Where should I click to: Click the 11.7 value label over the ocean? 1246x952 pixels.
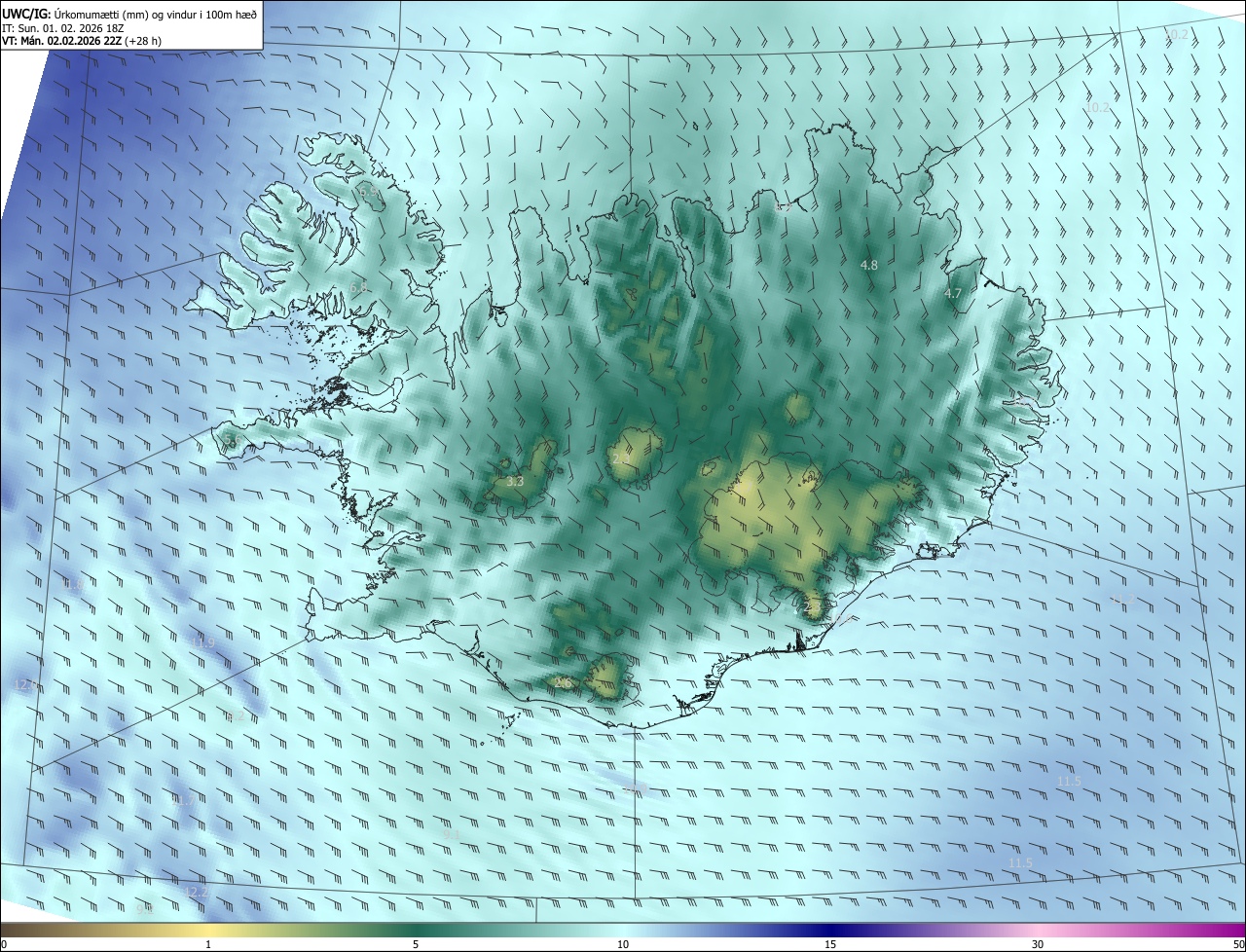point(183,800)
